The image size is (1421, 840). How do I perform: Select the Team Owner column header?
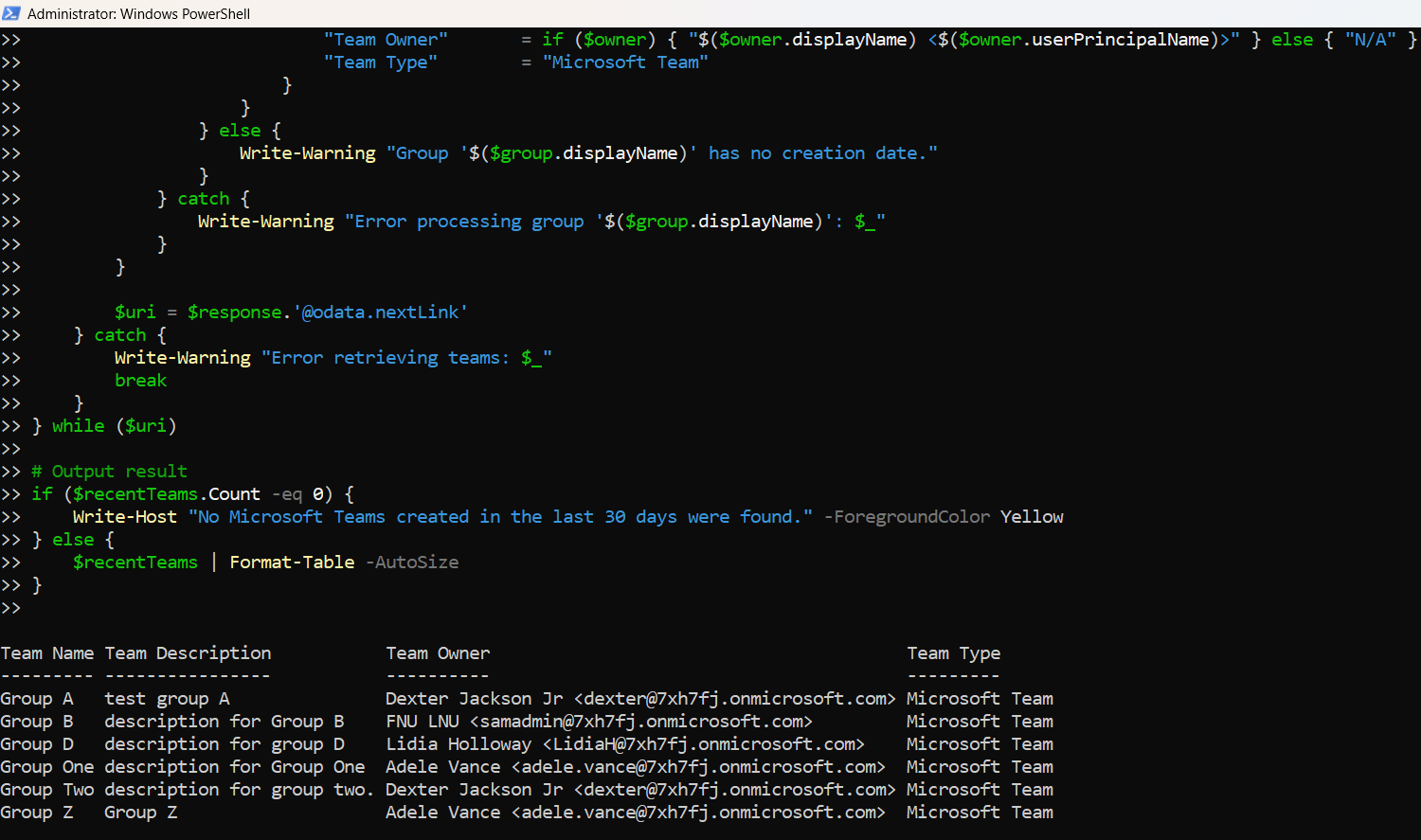pos(438,652)
